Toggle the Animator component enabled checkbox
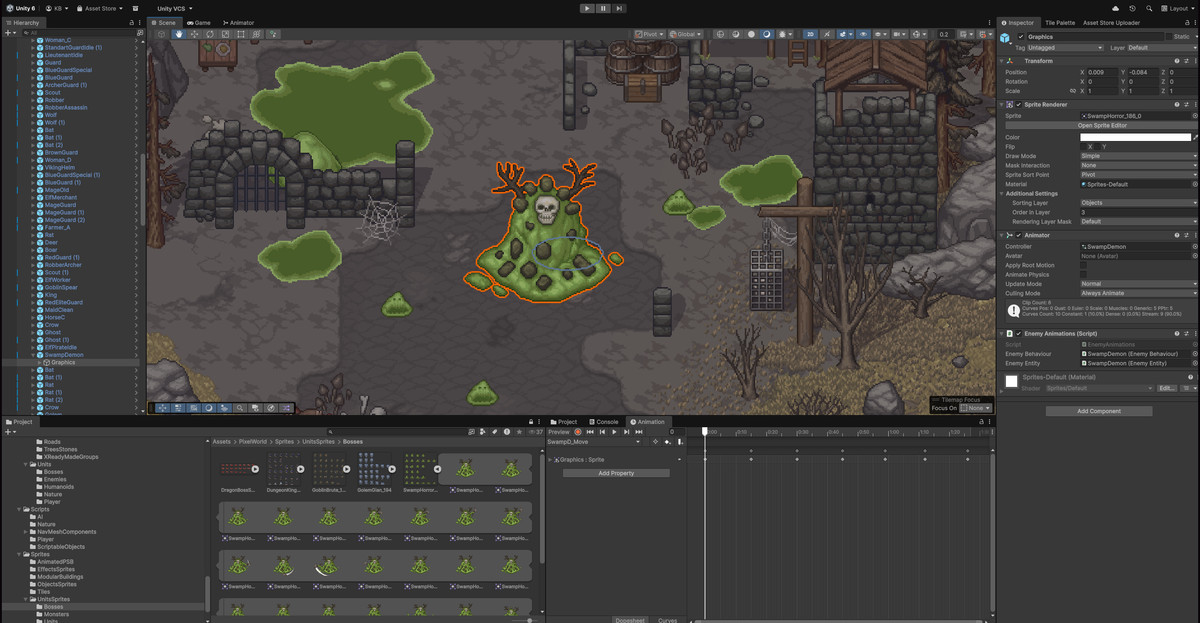This screenshot has width=1200, height=623. coord(1019,235)
